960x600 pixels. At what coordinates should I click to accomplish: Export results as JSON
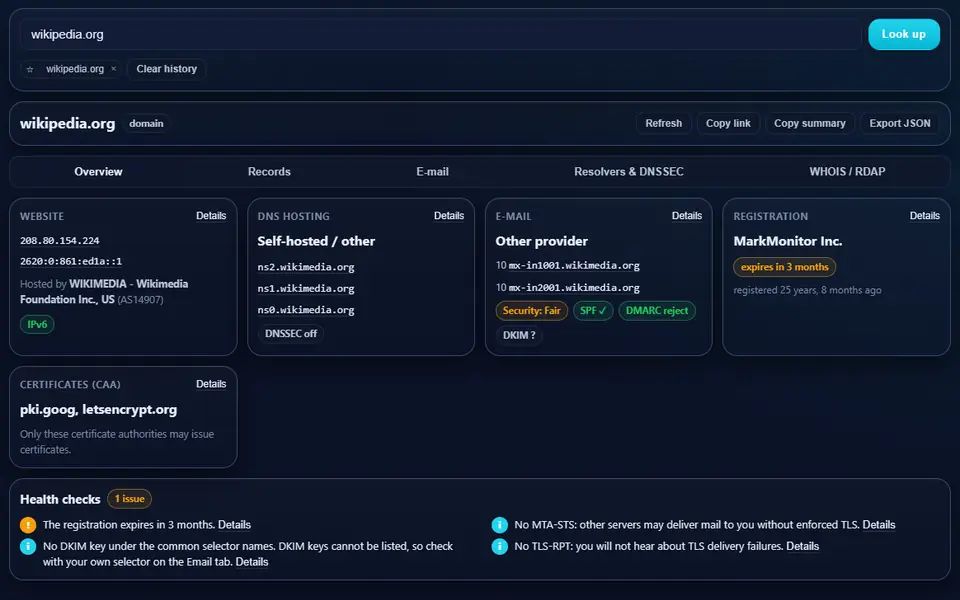(900, 123)
